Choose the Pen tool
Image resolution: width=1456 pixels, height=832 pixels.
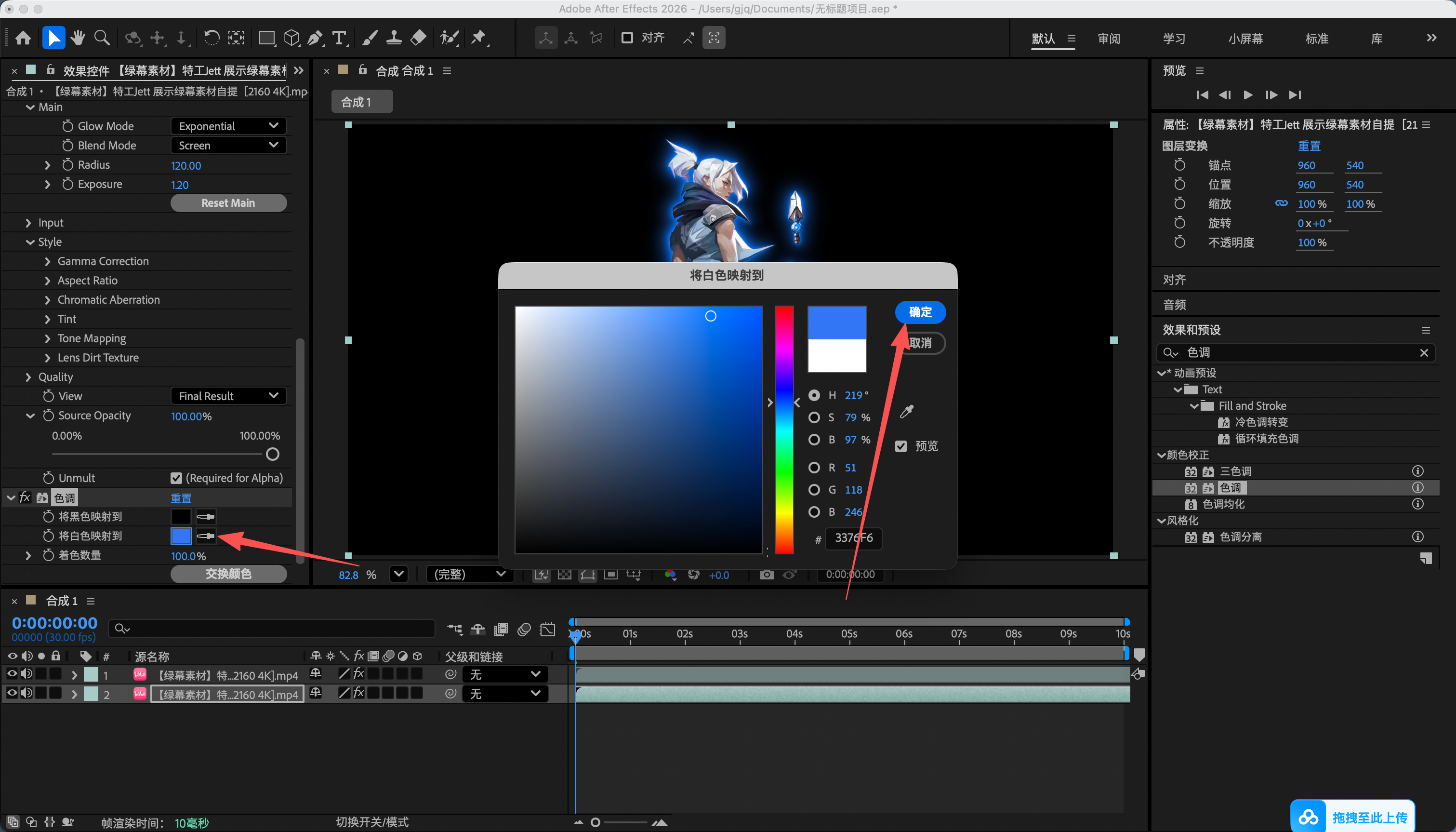(315, 38)
